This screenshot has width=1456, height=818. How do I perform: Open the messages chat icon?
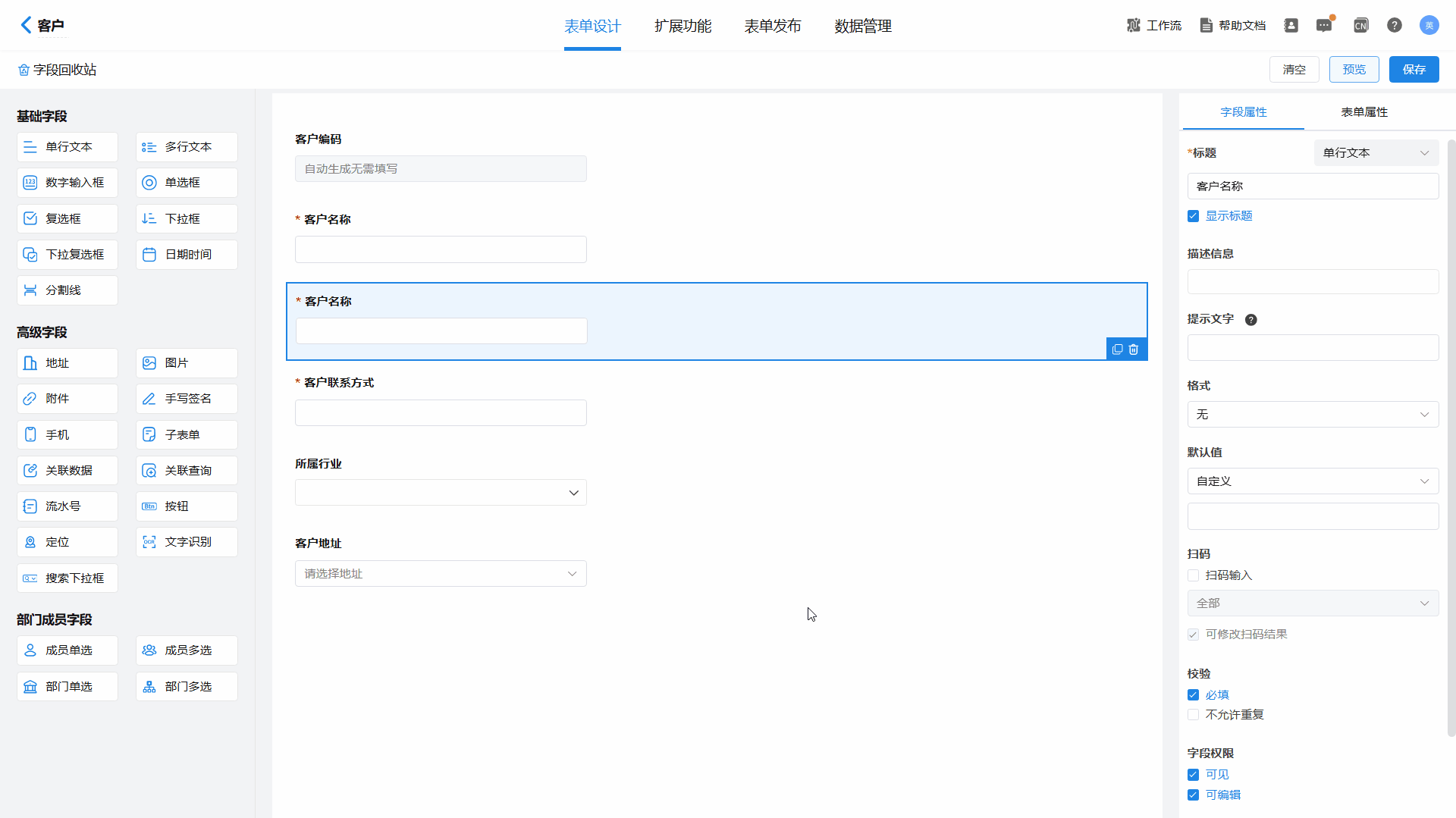[1324, 26]
